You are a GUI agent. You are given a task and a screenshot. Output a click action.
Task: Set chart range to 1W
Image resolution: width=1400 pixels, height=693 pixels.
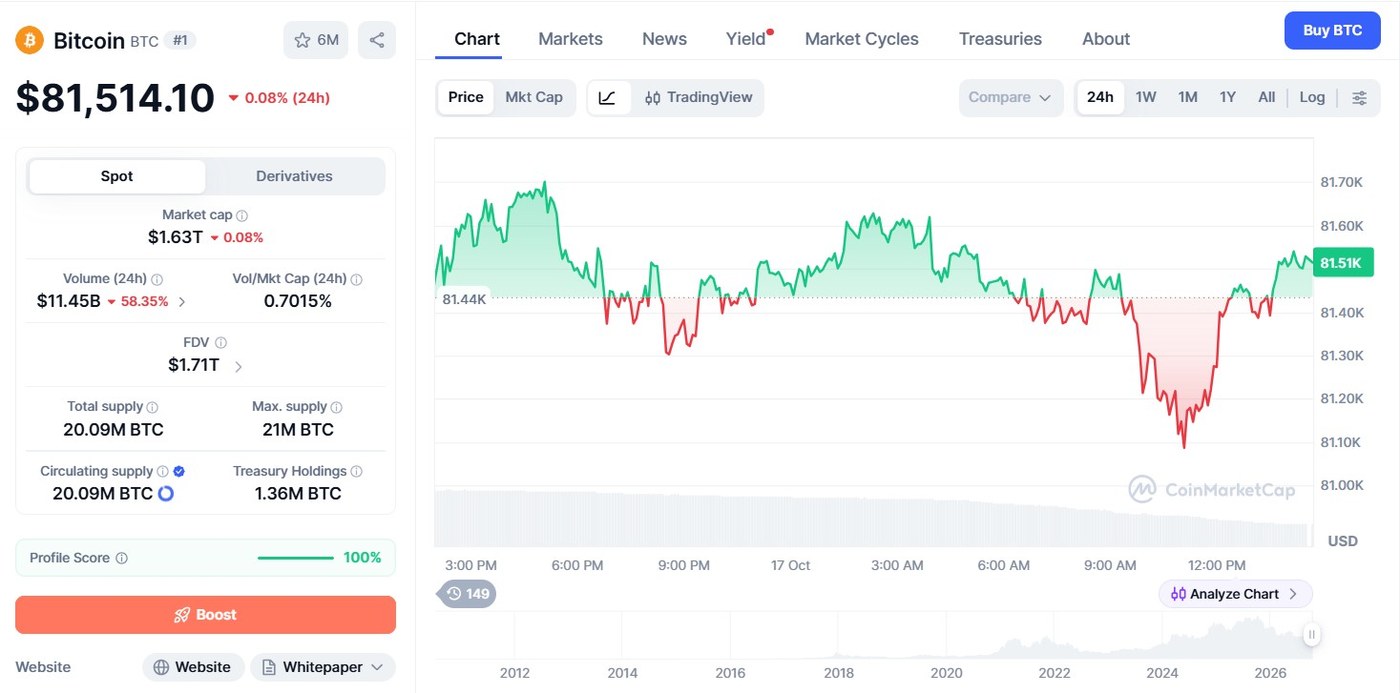click(x=1146, y=98)
